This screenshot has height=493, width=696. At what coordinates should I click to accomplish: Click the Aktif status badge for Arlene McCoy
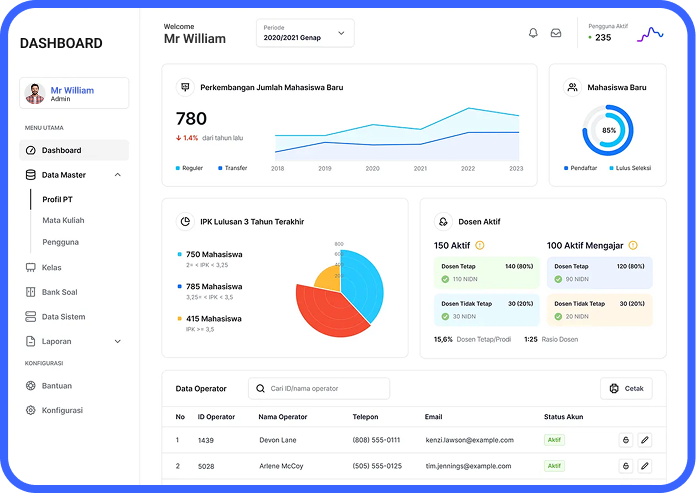click(554, 466)
